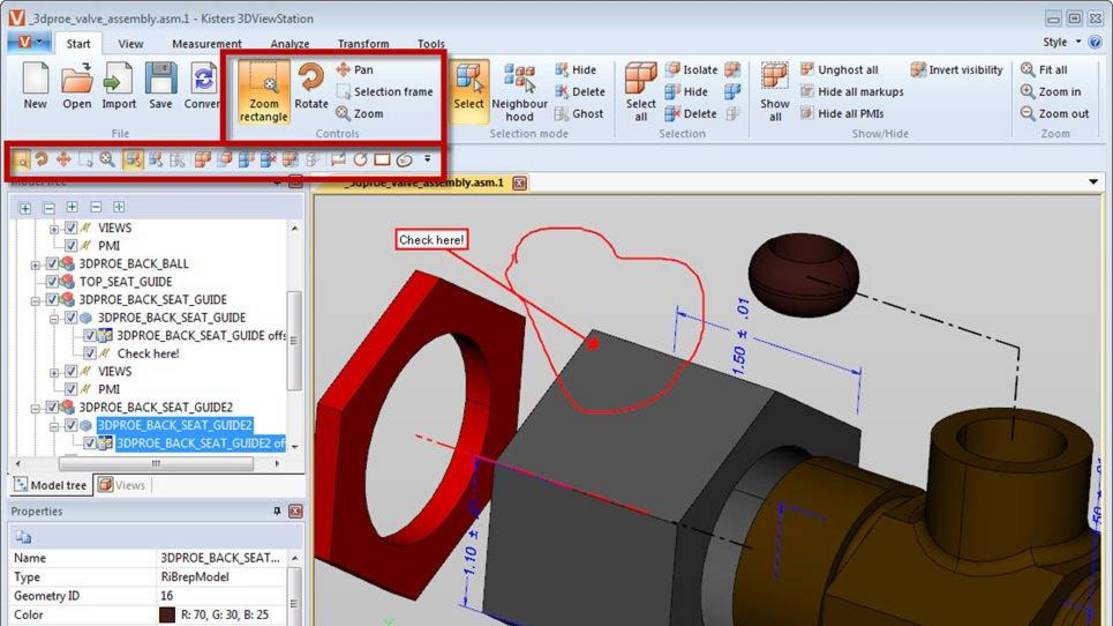Viewport: 1113px width, 626px height.
Task: Click the rotate arrow in quick access toolbar
Action: pyautogui.click(x=41, y=160)
